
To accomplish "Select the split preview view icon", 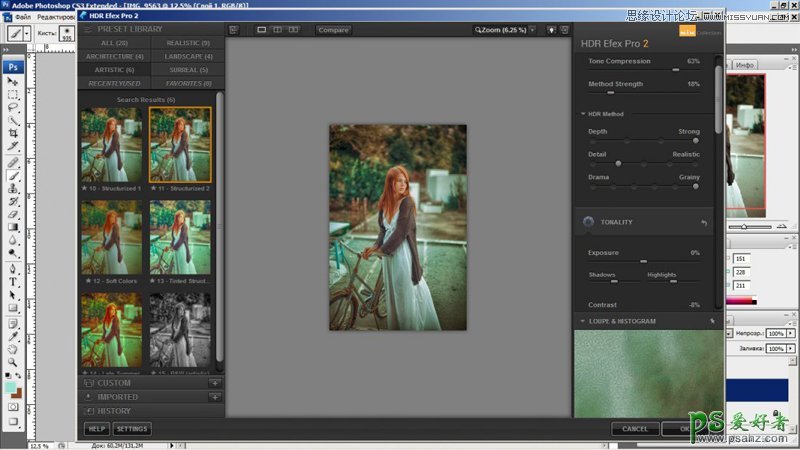I will point(277,30).
